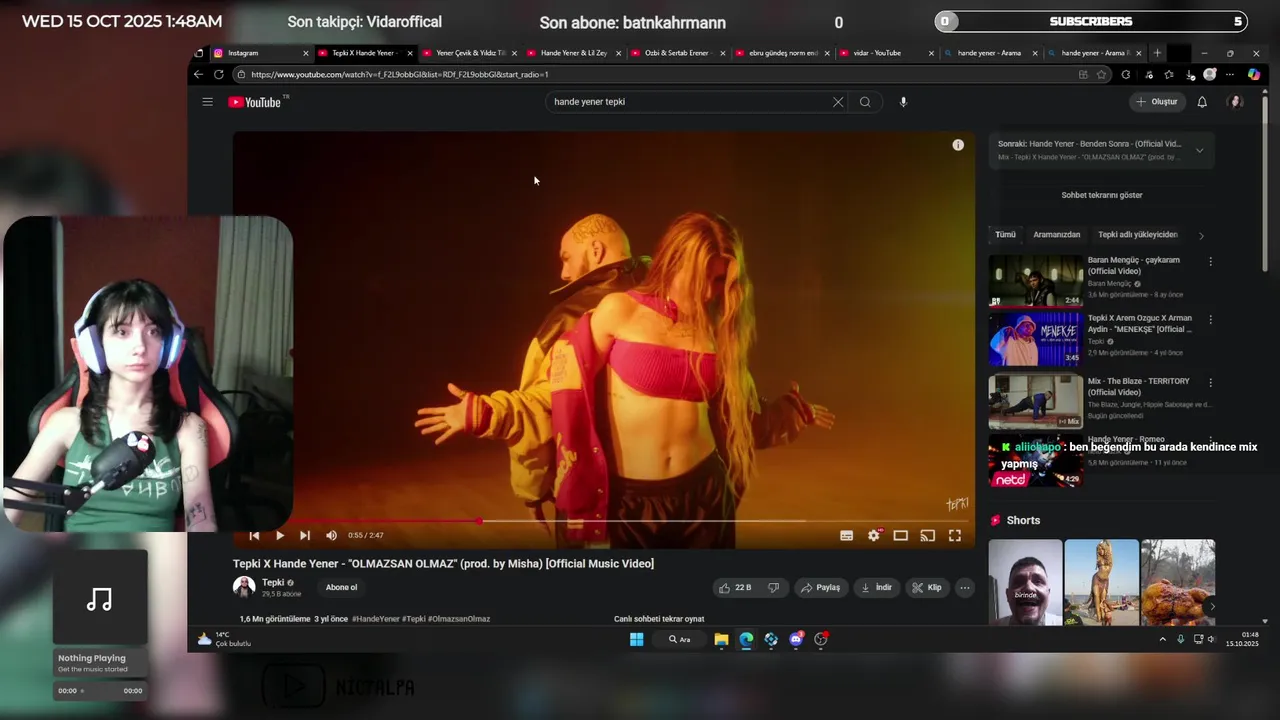The image size is (1280, 720).
Task: Click the Oluştur create button
Action: pyautogui.click(x=1157, y=102)
